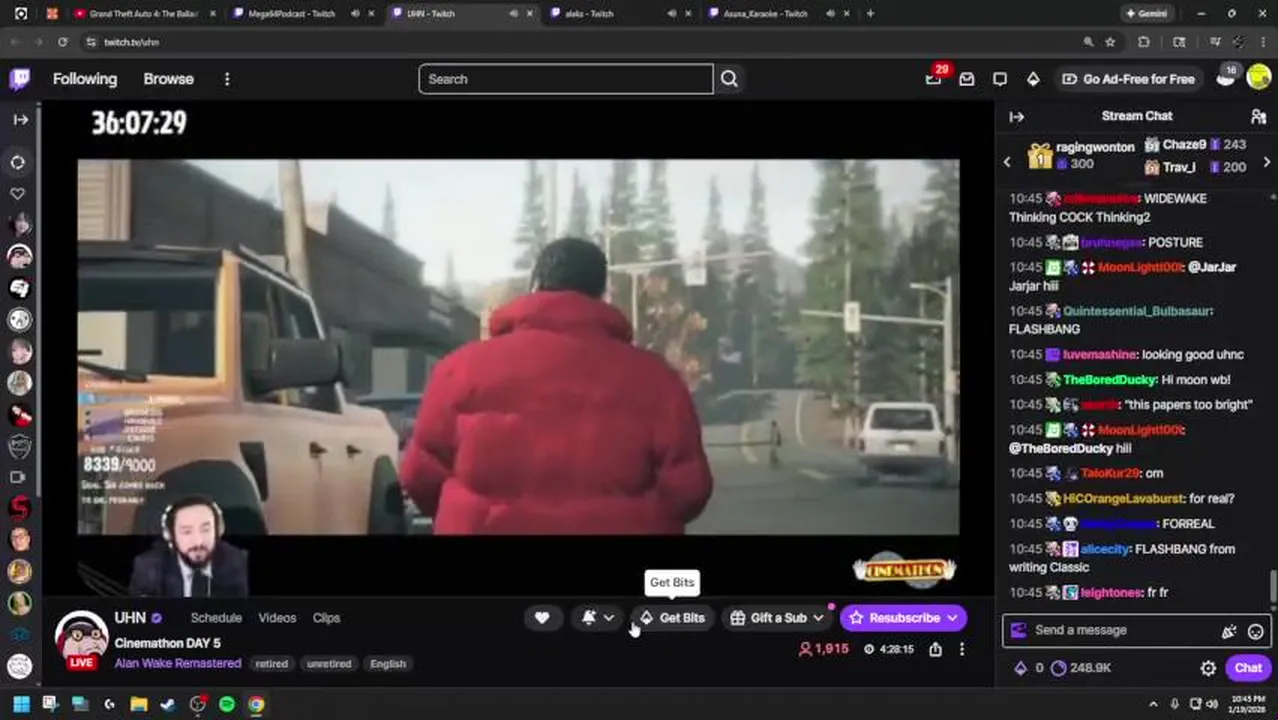This screenshot has height=720, width=1278.
Task: Focus the Twitch Search field
Action: [x=566, y=79]
